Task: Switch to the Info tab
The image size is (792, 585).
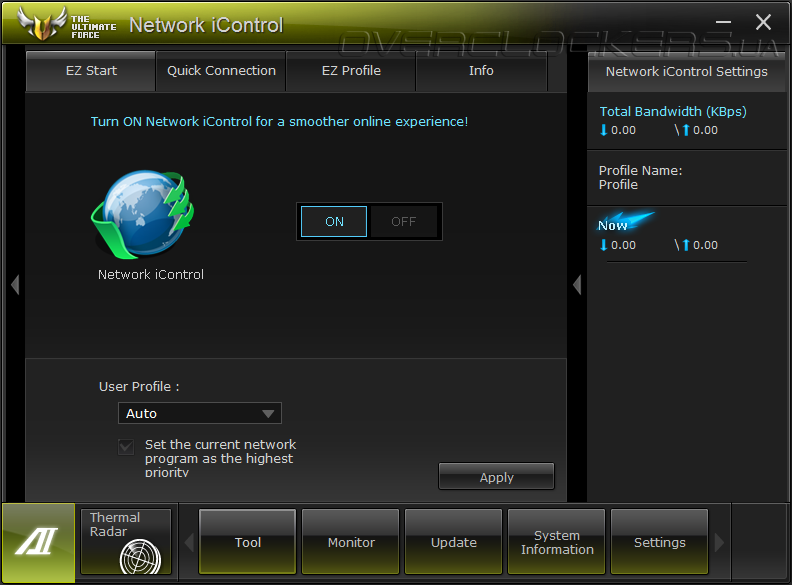Action: [481, 71]
